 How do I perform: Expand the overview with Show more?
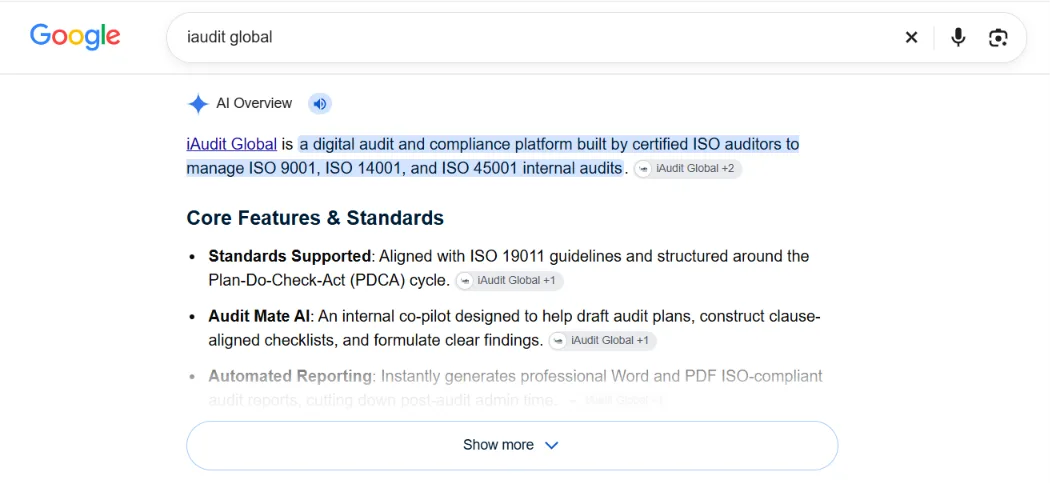pyautogui.click(x=512, y=445)
